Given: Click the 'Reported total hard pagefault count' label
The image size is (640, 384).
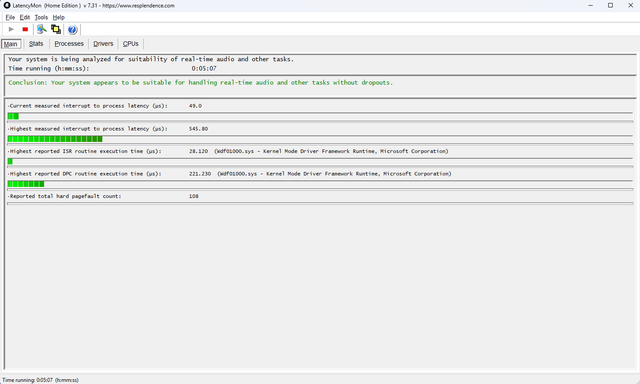Looking at the screenshot, I should click(x=65, y=196).
